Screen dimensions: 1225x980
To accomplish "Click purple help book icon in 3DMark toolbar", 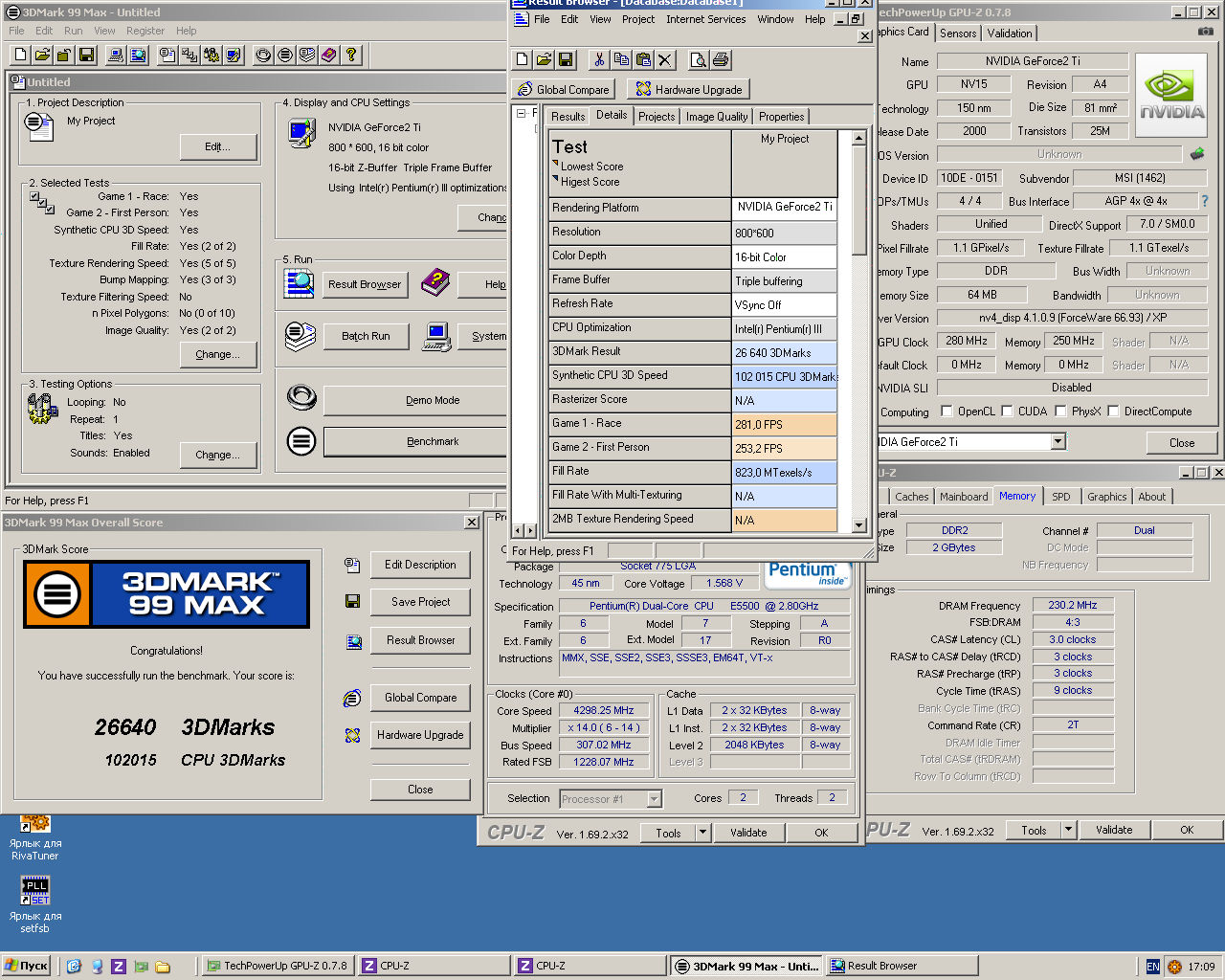I will (329, 55).
